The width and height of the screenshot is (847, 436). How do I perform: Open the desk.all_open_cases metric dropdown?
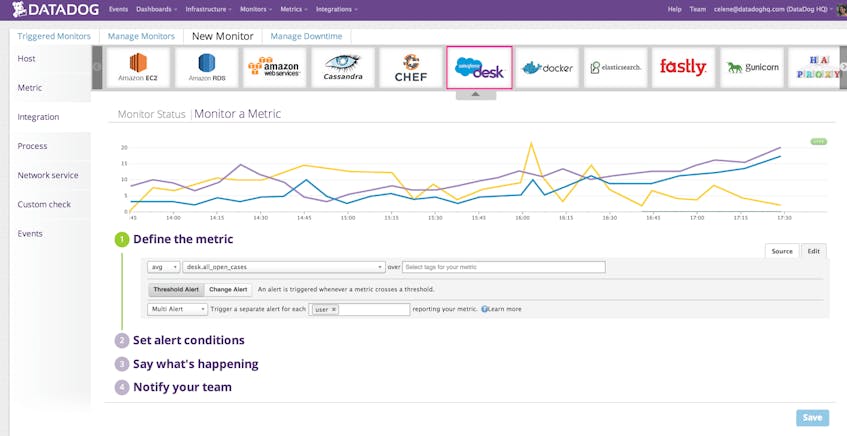tap(284, 267)
